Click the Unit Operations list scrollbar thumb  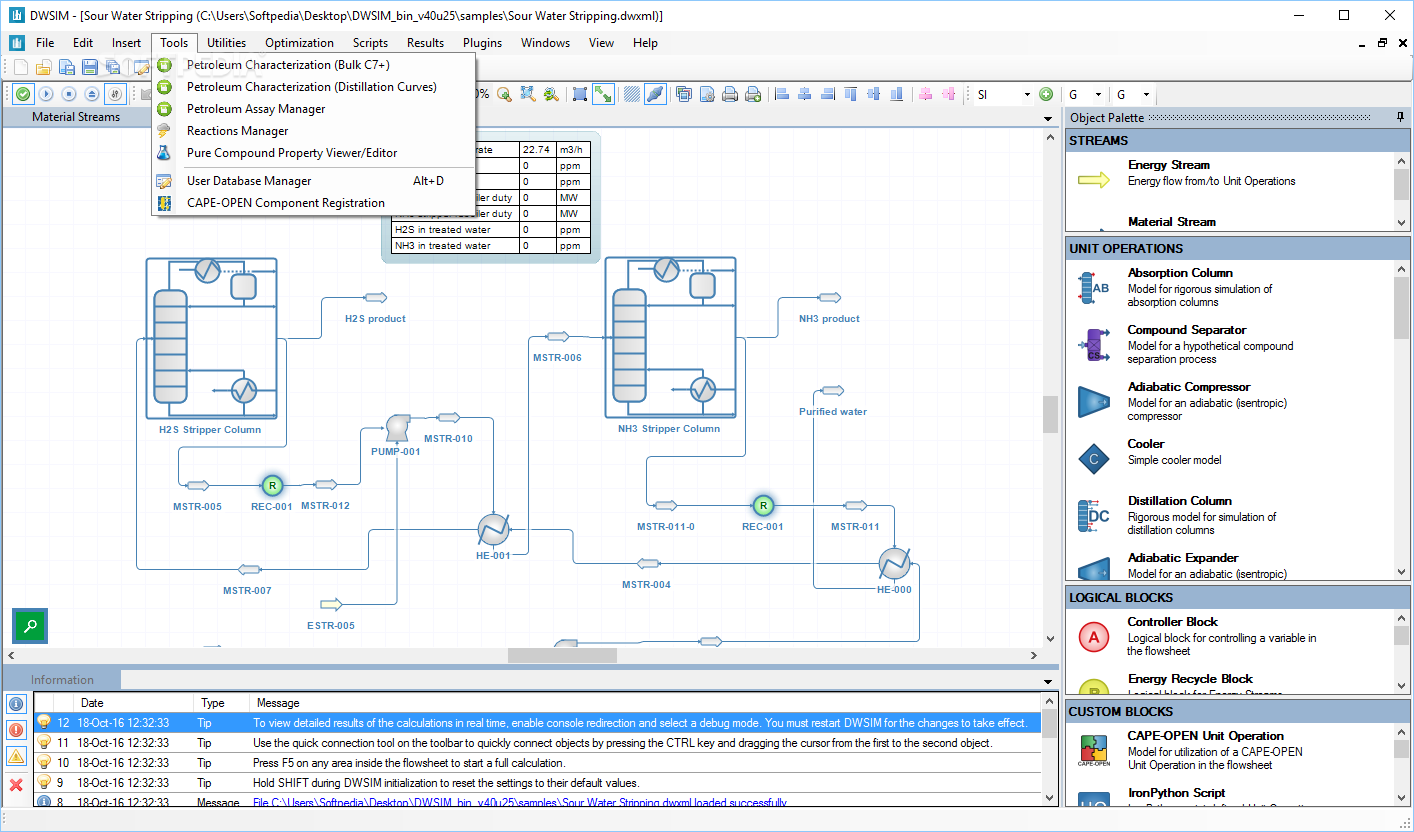point(1401,308)
